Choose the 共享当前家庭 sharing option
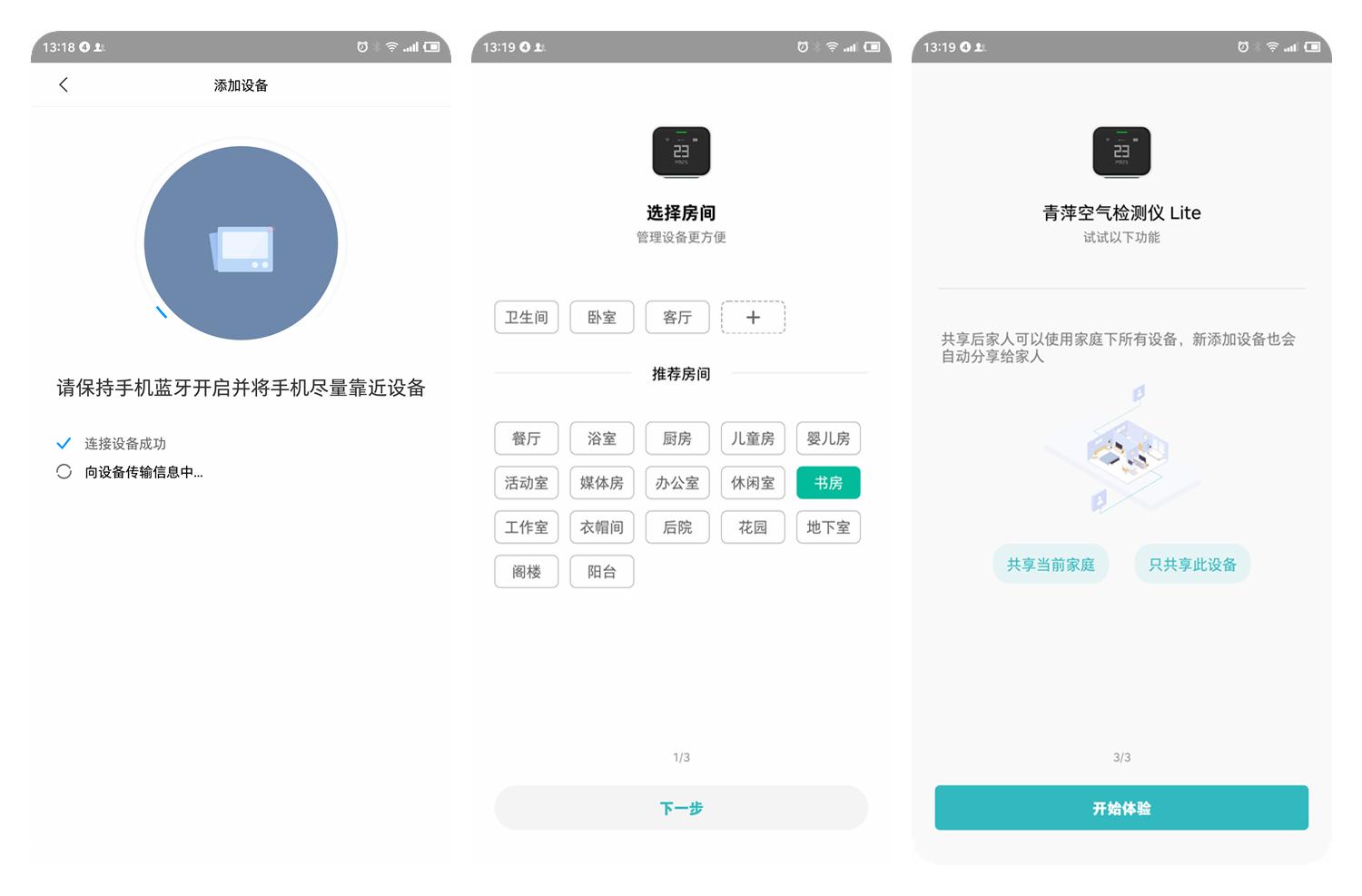Screen dimensions: 1362x896 [1051, 563]
